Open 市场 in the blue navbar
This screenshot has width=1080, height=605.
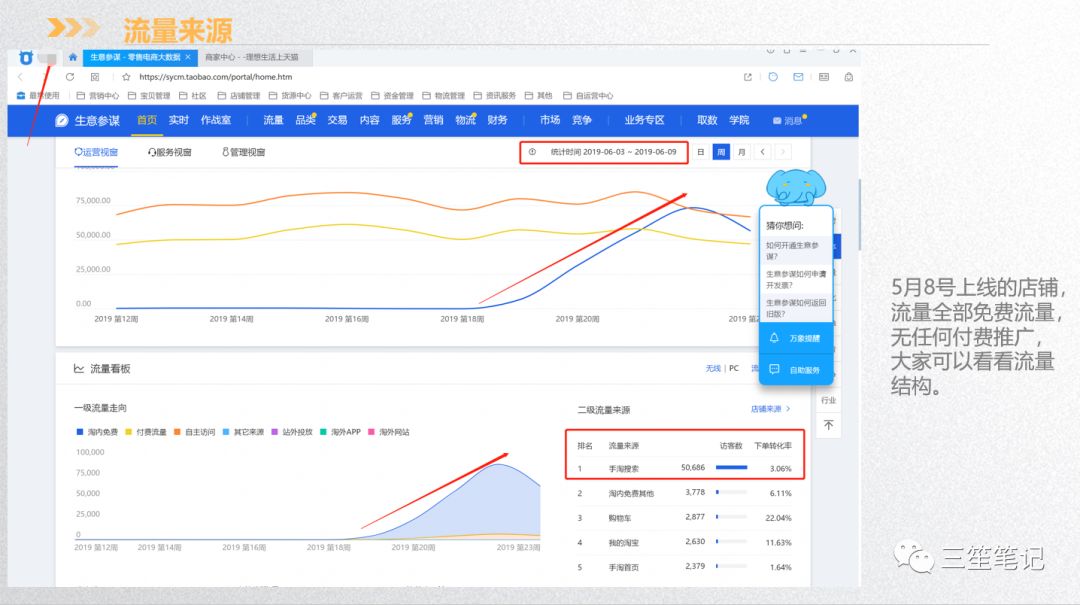[550, 121]
